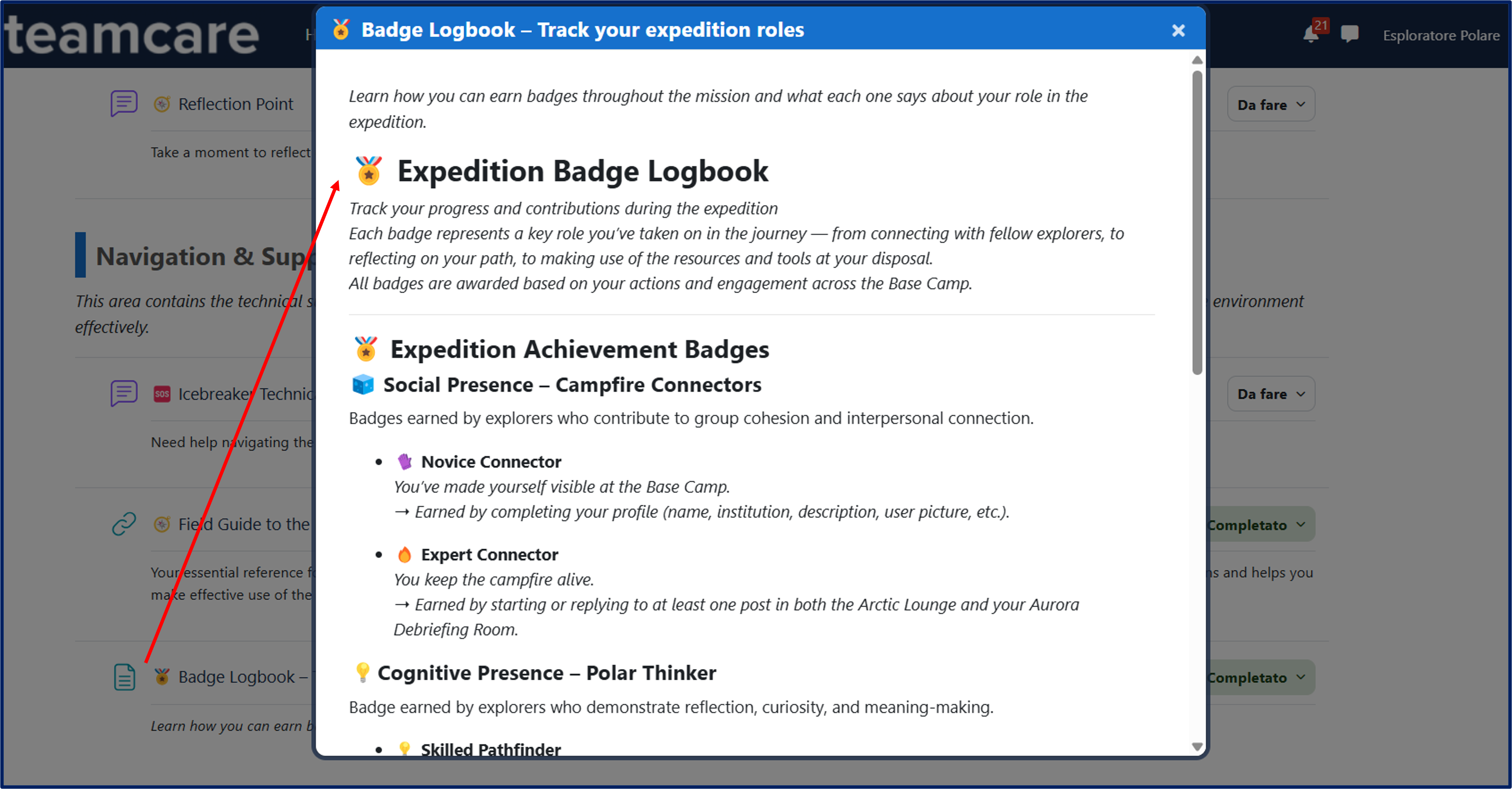The height and width of the screenshot is (789, 1512).
Task: Click the Reflection Point forum icon
Action: [x=124, y=104]
